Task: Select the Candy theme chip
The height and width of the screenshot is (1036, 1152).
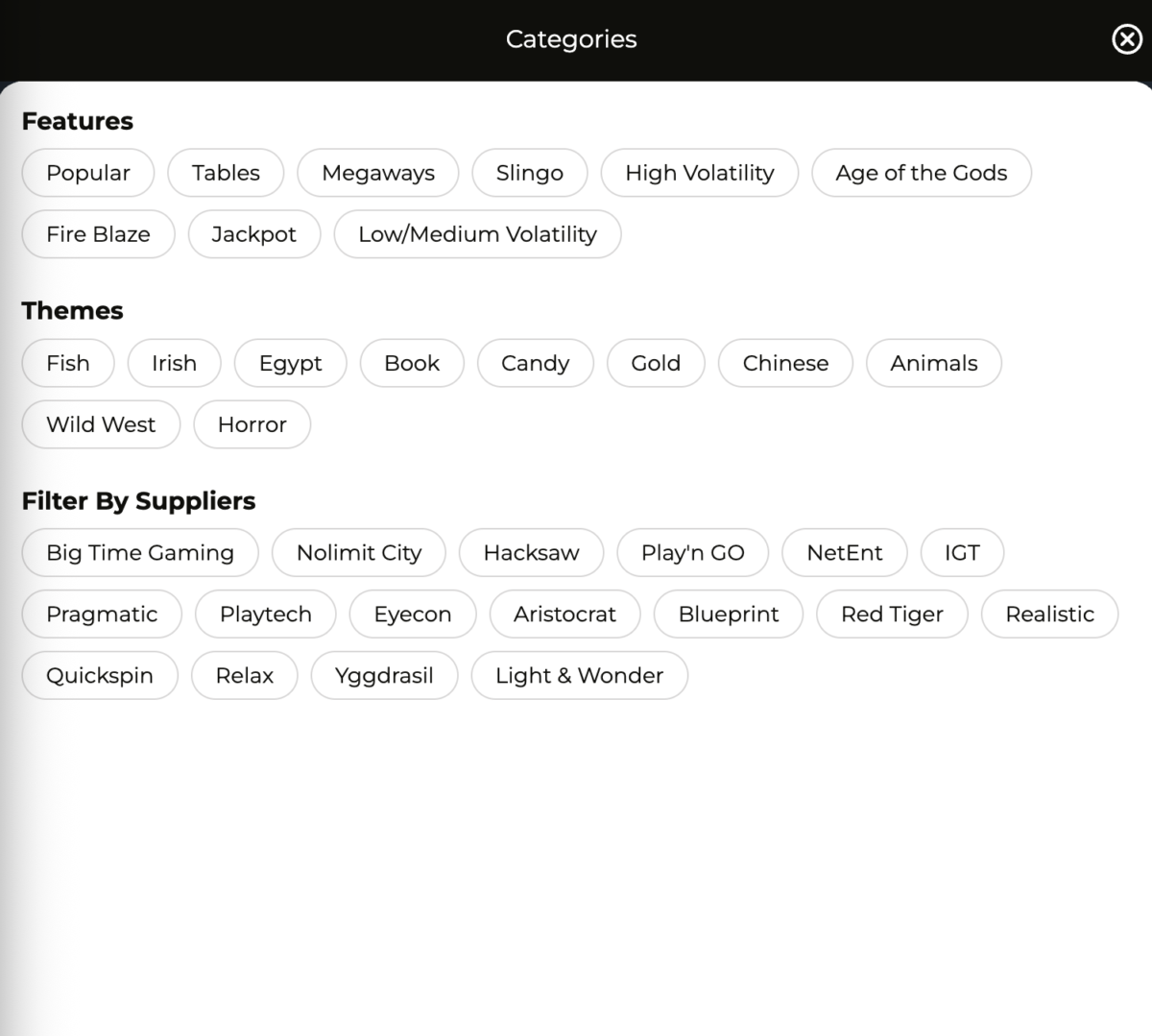Action: pos(535,363)
